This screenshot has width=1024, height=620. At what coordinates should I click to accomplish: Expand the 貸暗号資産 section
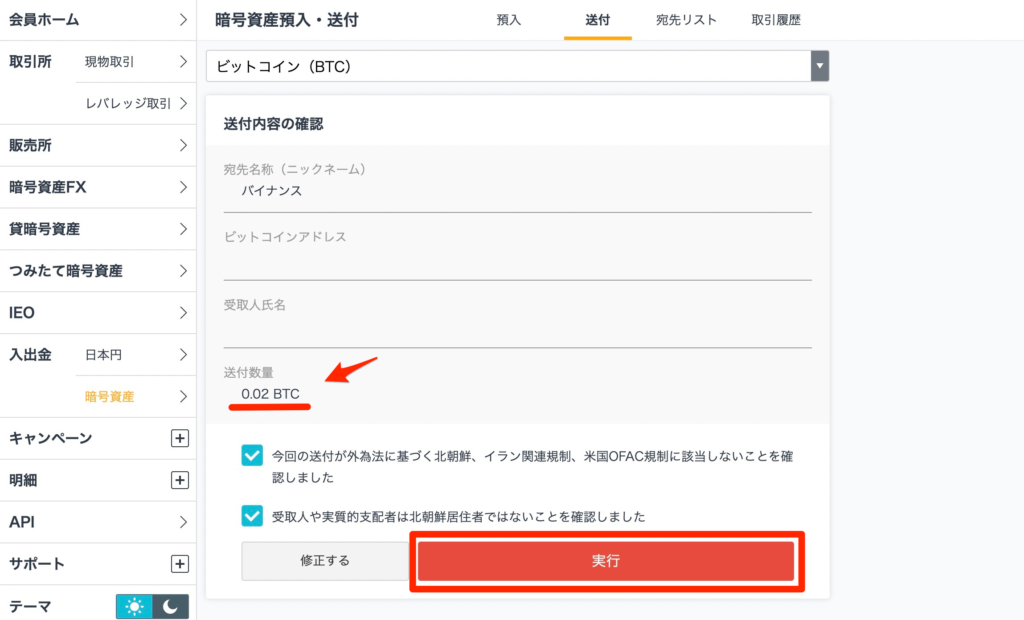point(183,229)
